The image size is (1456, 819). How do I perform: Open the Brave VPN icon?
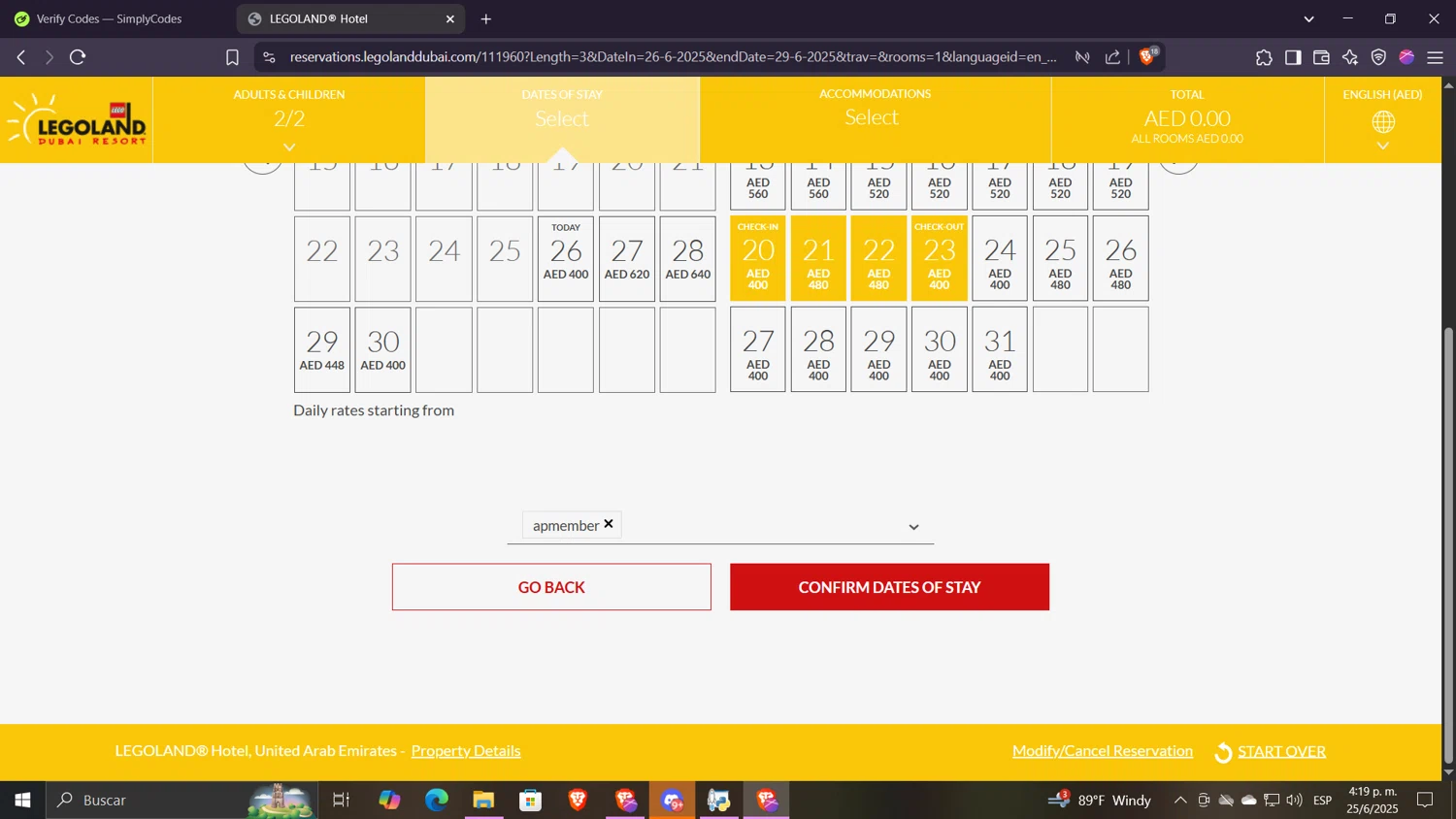point(1378,57)
